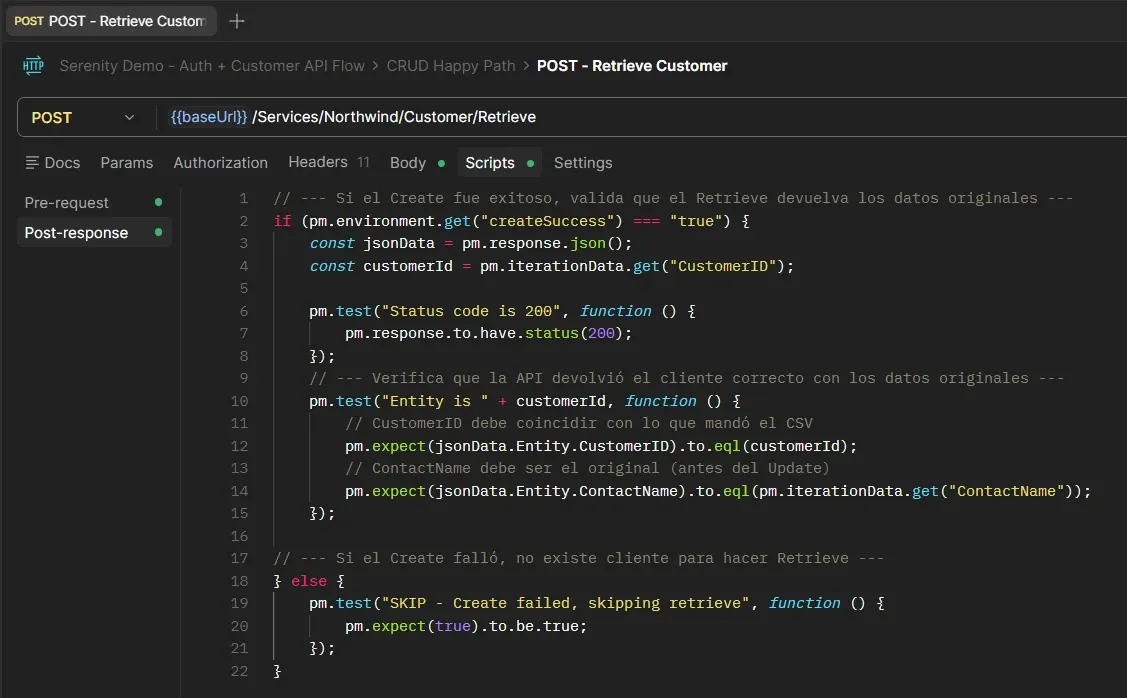Open the Body tab
1127x698 pixels.
click(x=407, y=162)
